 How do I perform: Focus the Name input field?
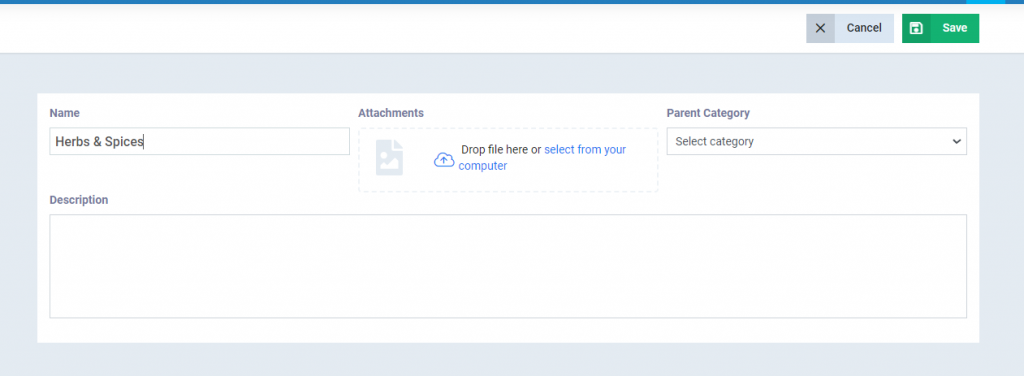pos(200,141)
